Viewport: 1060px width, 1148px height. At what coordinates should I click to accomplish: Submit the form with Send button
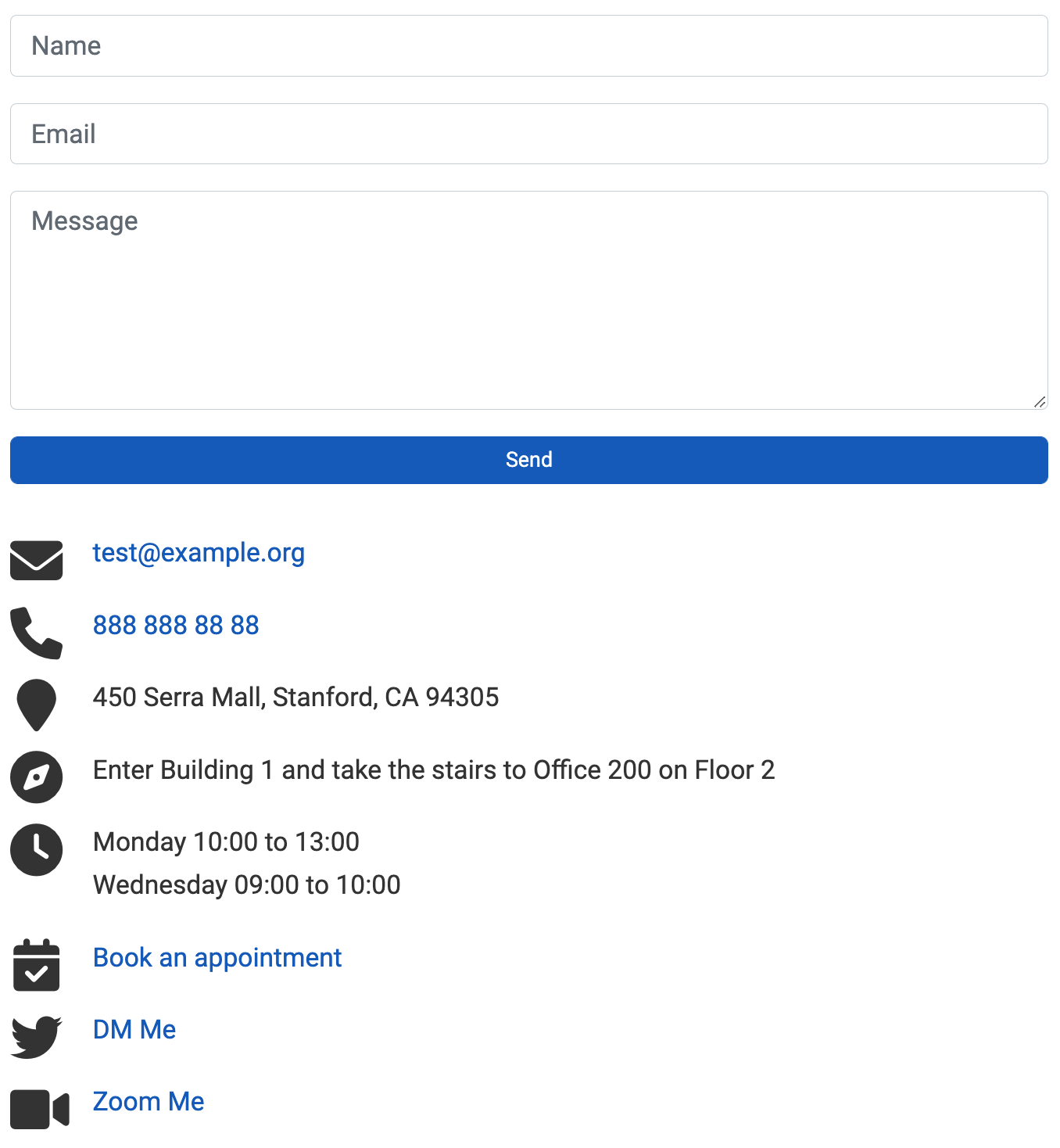pyautogui.click(x=529, y=460)
